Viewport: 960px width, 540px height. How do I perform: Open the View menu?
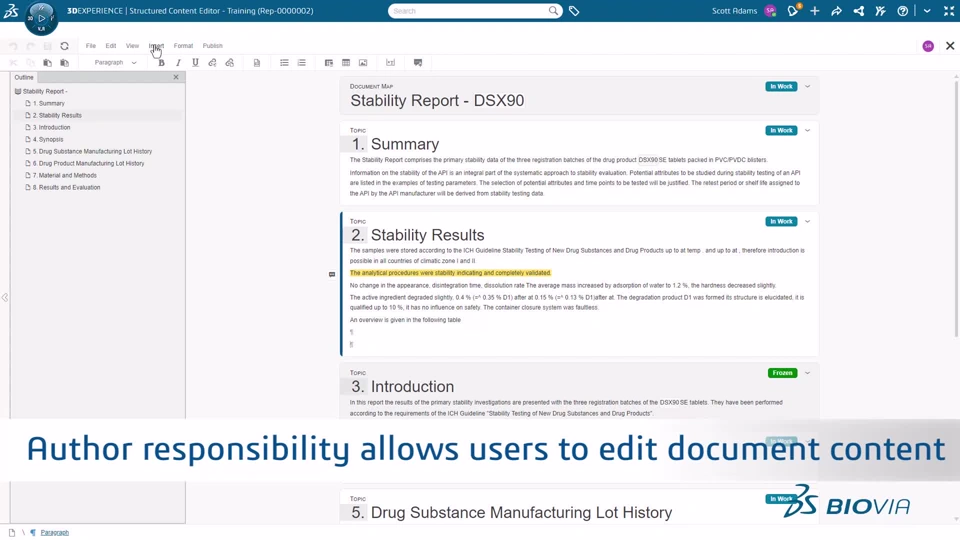tap(132, 46)
